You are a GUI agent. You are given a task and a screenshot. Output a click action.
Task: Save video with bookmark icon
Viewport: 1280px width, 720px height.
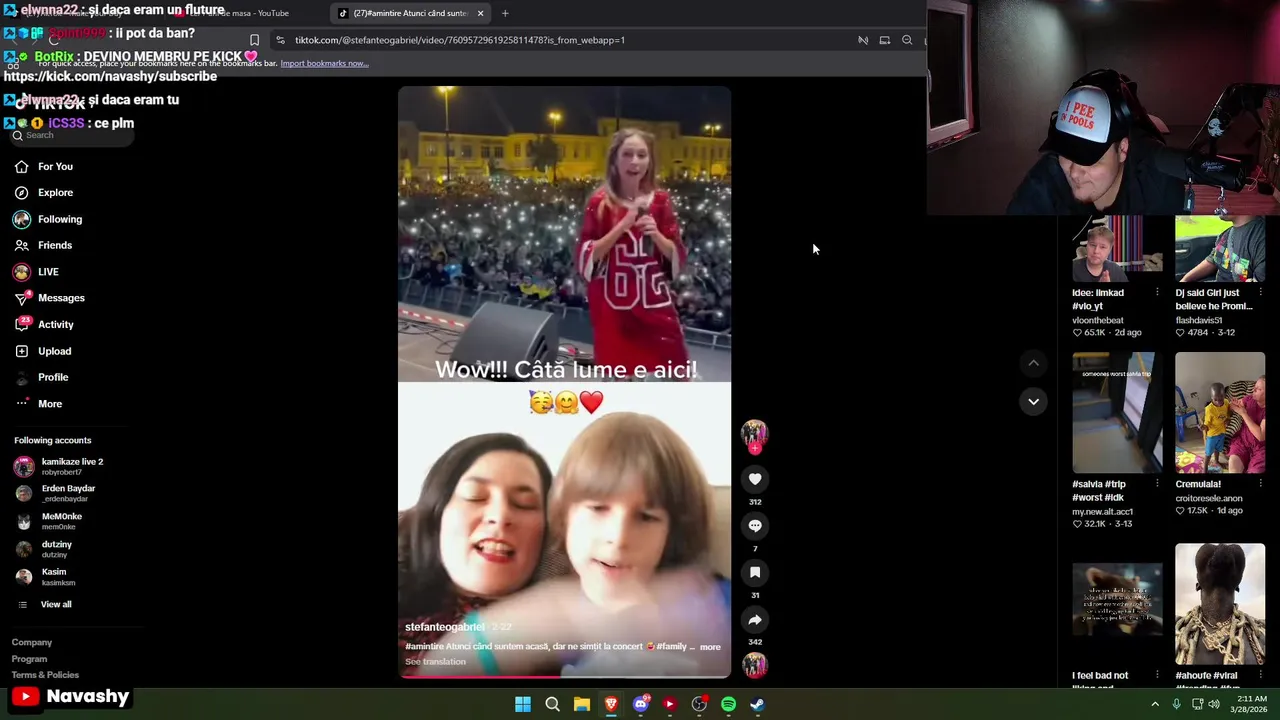click(755, 572)
